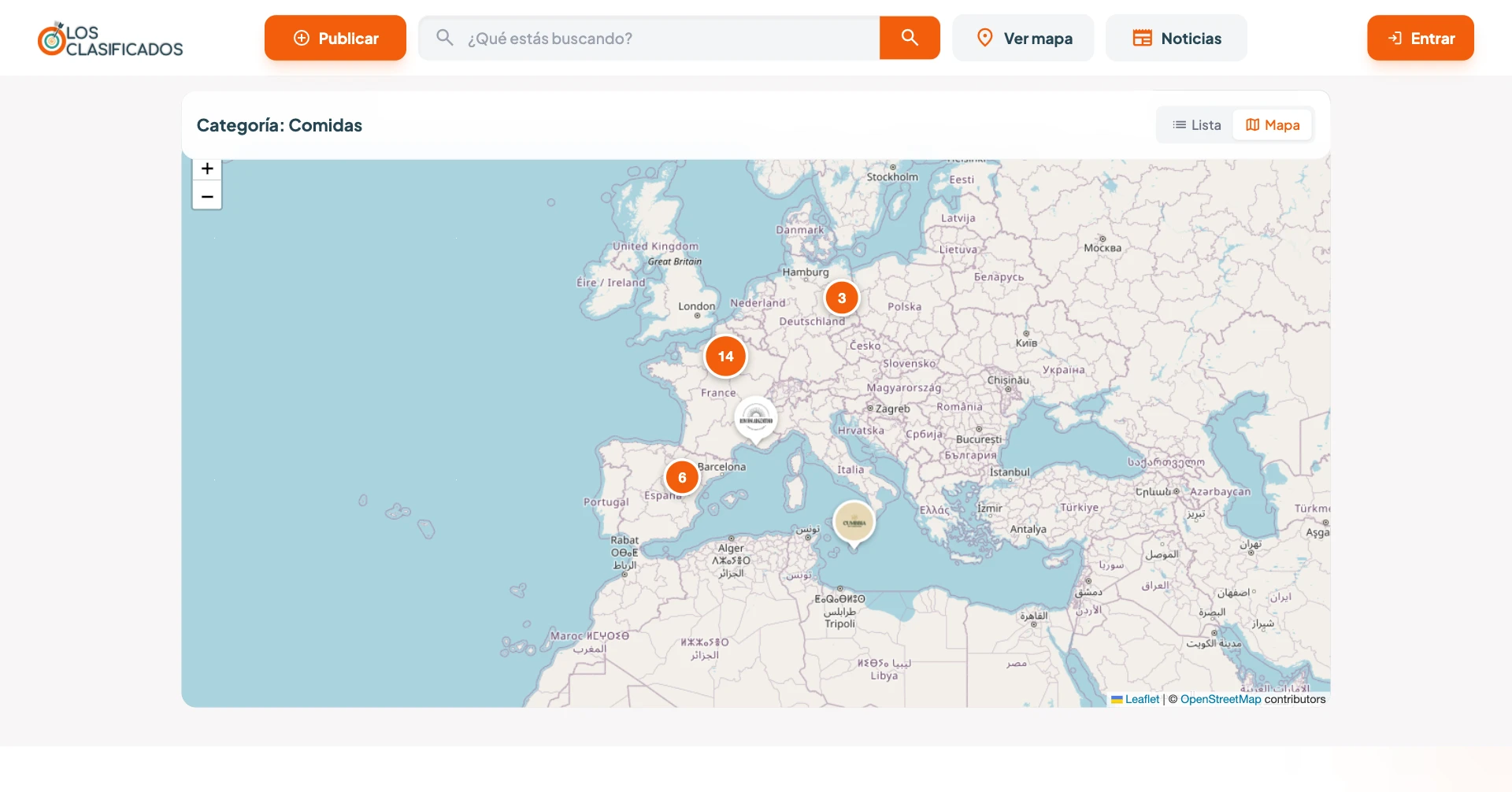Click the Categoría: Comidas heading
The width and height of the screenshot is (1512, 792).
click(x=280, y=125)
